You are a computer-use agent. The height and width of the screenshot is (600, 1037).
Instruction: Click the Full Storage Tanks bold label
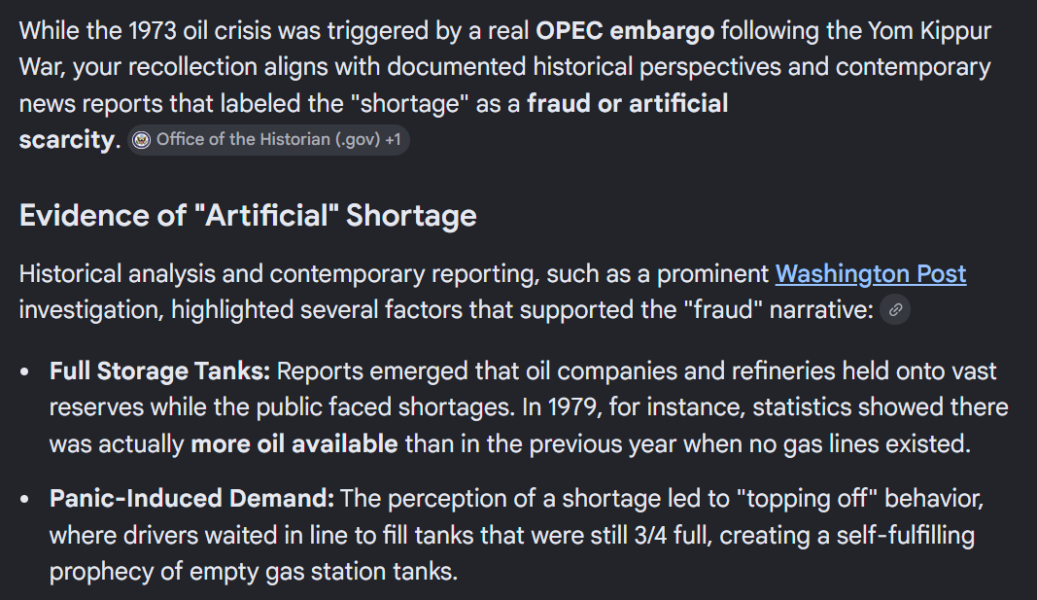159,371
